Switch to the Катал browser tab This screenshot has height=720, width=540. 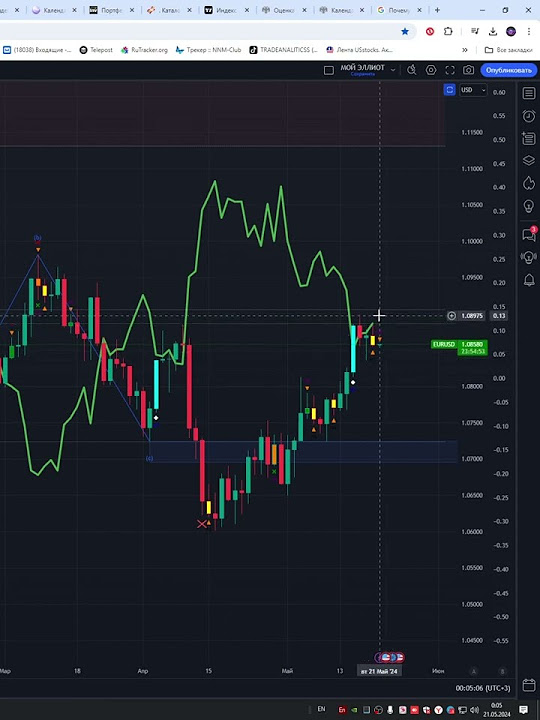tap(169, 10)
